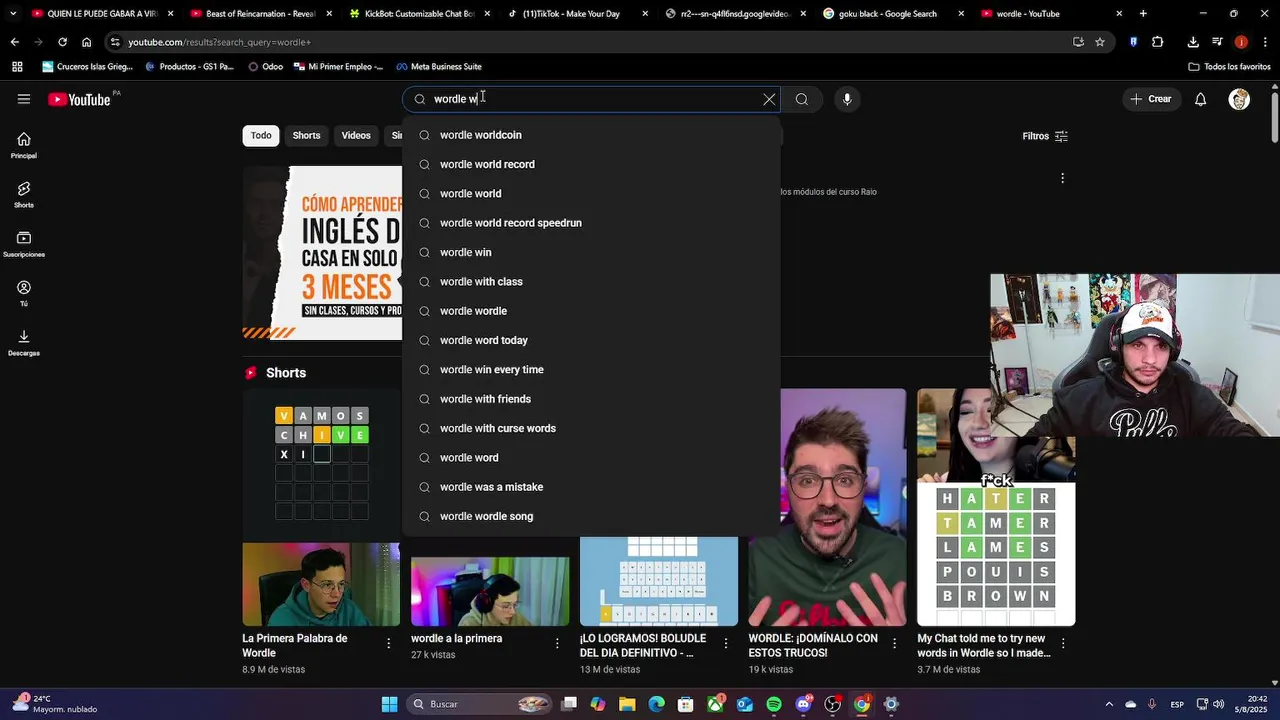1280x720 pixels.
Task: Open La Primera Palabra de Wordle title
Action: (295, 646)
